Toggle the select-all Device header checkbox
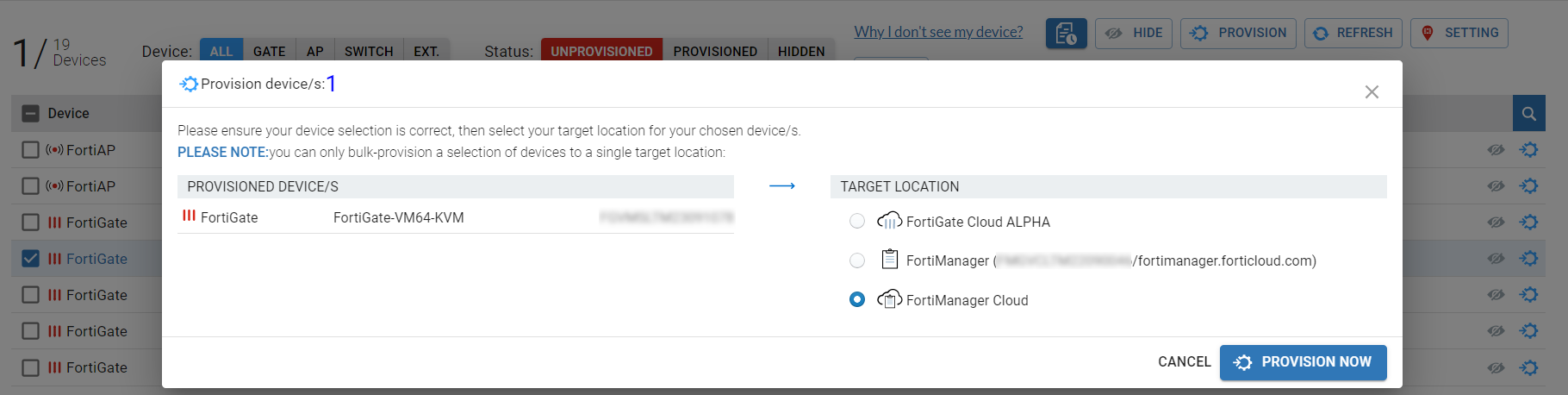1568x395 pixels. pos(31,114)
